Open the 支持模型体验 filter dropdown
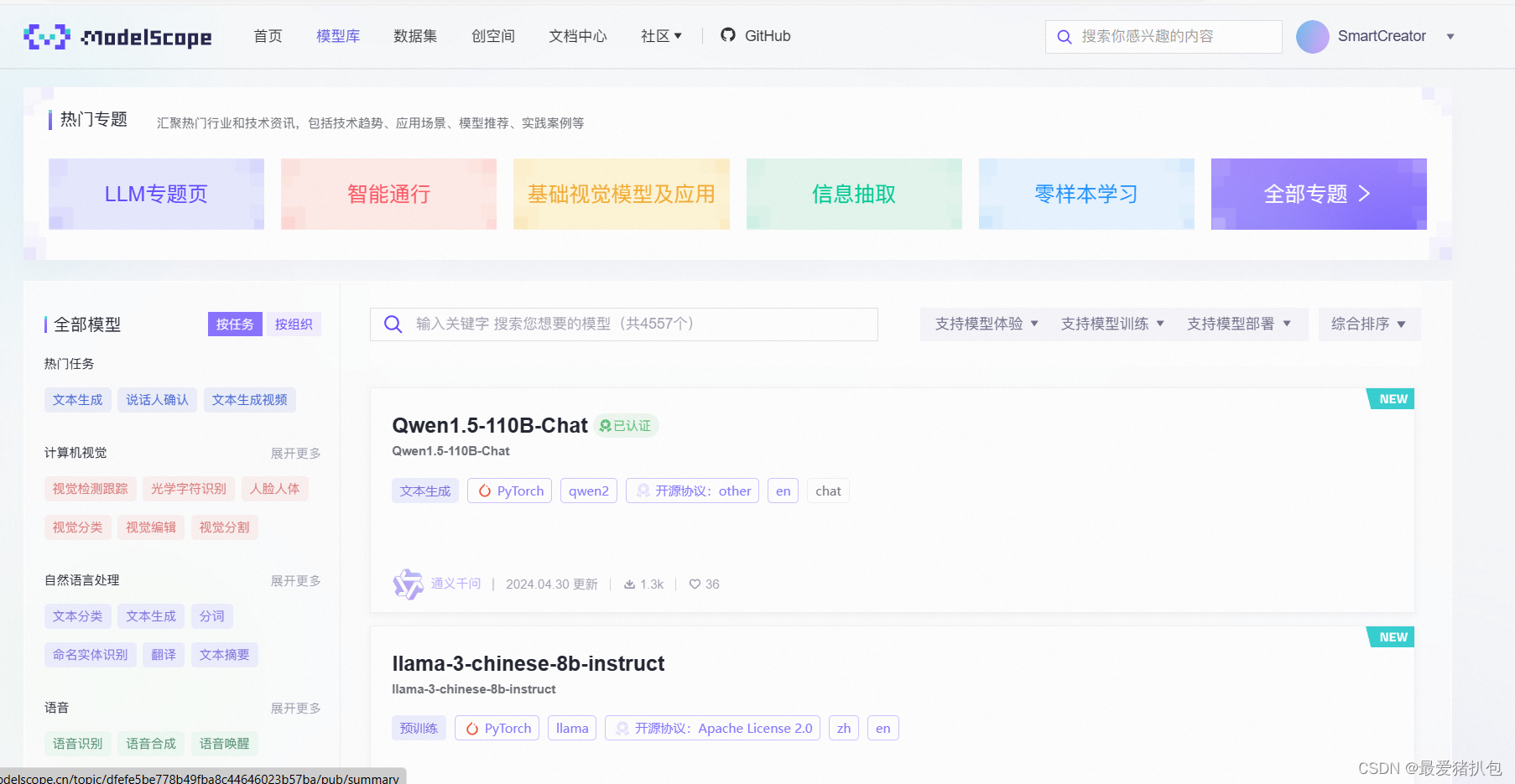 (x=987, y=324)
